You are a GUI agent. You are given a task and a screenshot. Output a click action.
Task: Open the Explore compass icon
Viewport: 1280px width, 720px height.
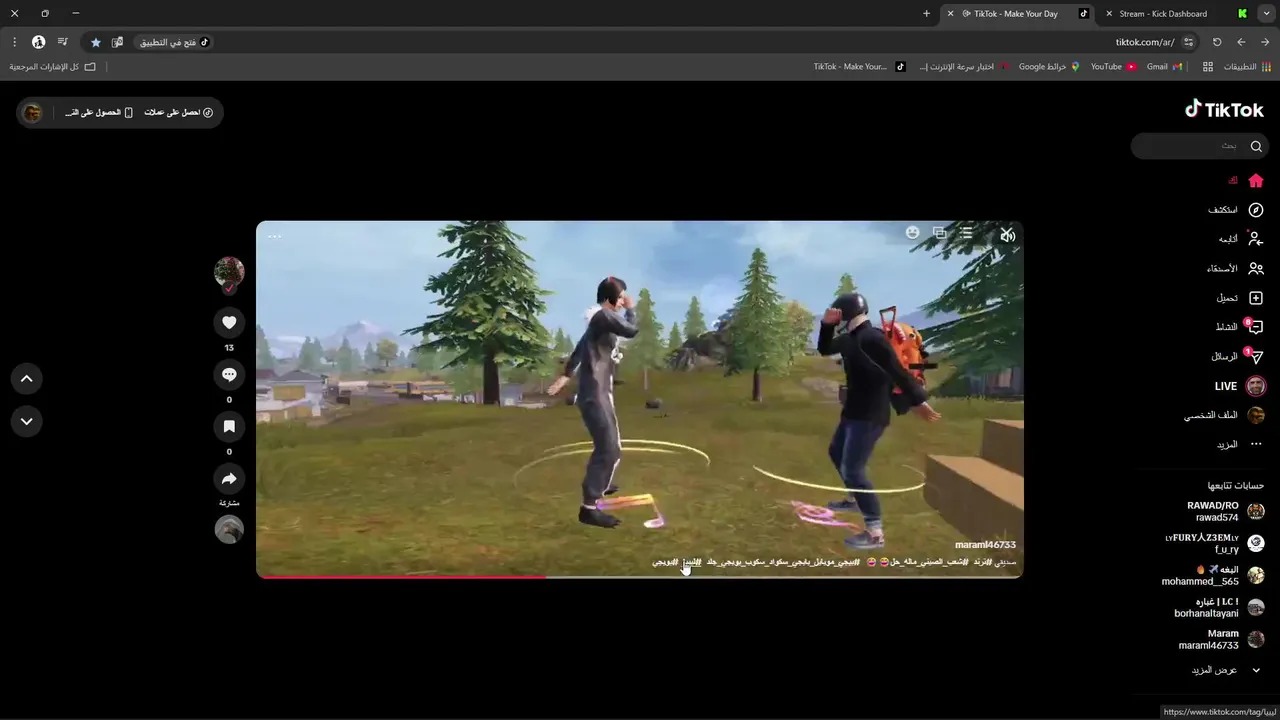pyautogui.click(x=1256, y=210)
